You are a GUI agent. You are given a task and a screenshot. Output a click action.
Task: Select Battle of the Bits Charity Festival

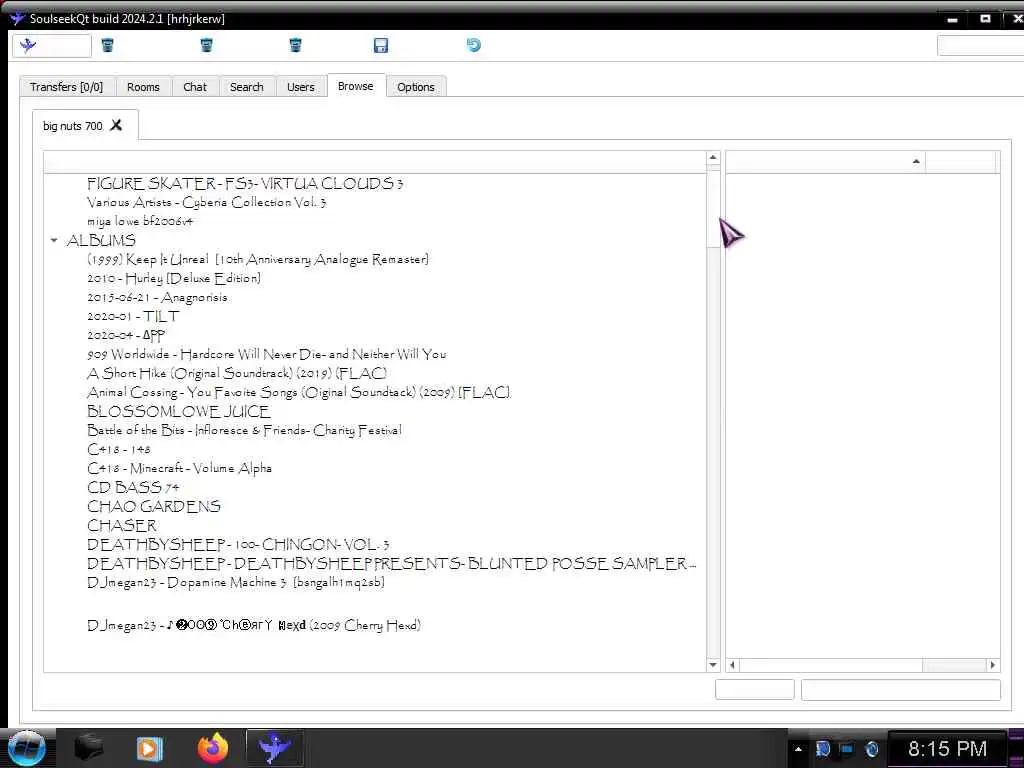(x=244, y=430)
